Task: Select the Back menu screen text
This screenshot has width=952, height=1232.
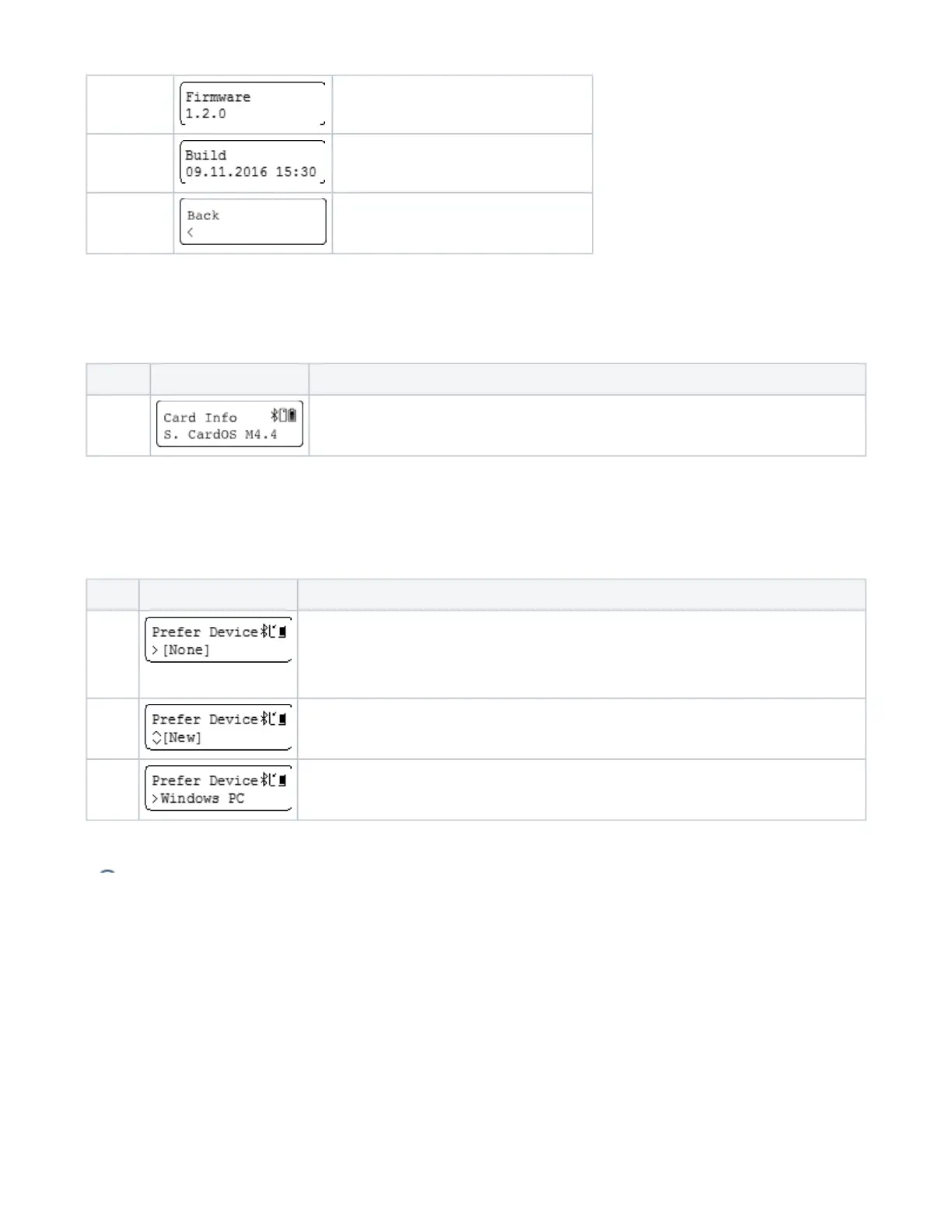Action: point(203,215)
